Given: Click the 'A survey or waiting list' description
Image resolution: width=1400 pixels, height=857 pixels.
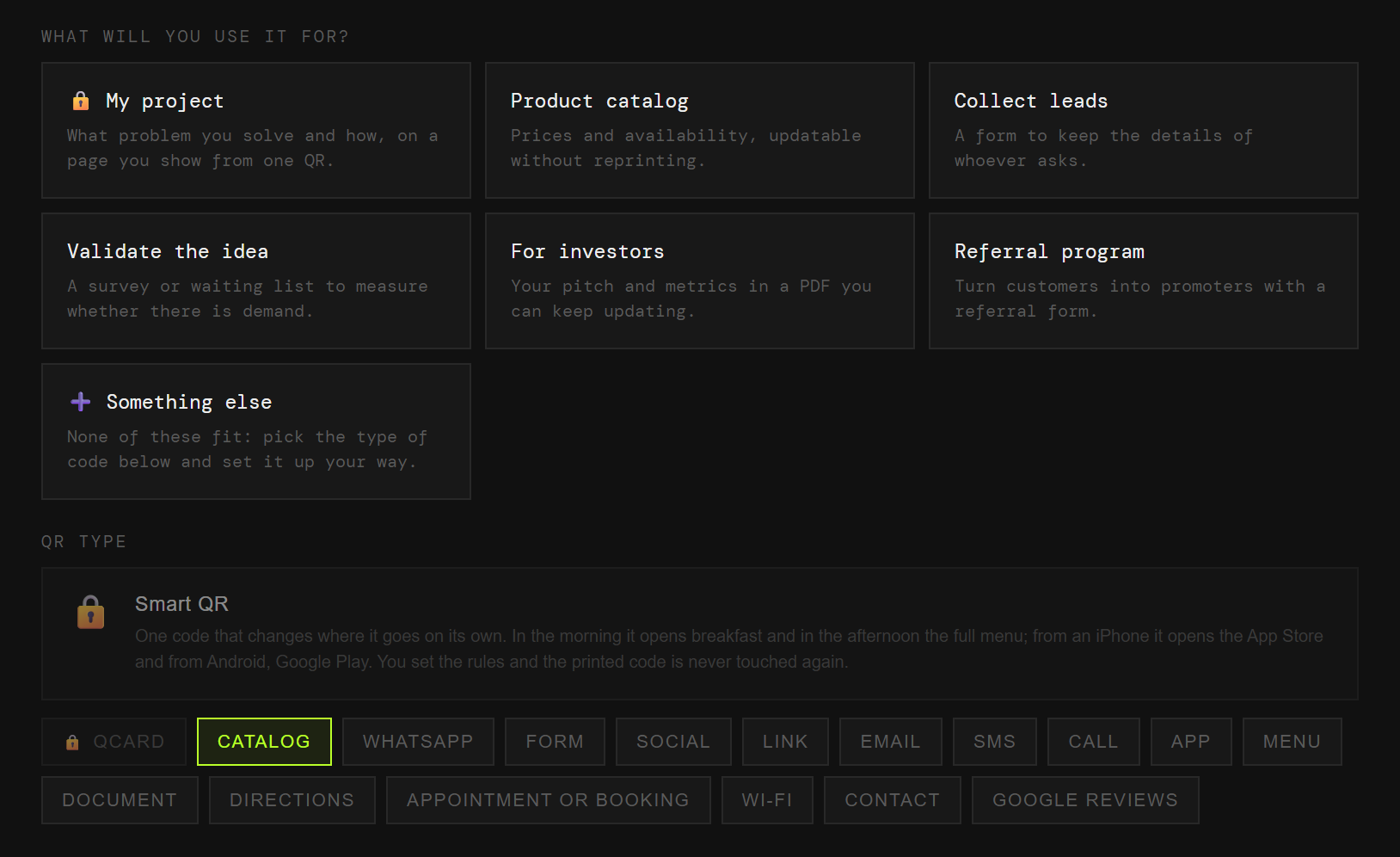Looking at the screenshot, I should [x=248, y=299].
